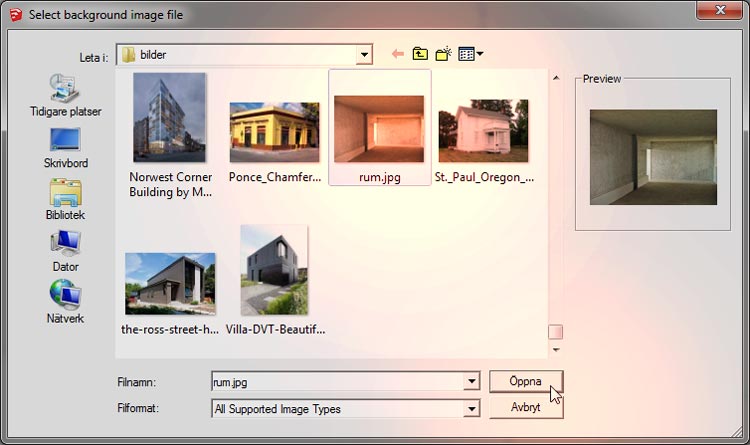Expand the Filnamn dropdown arrow
The height and width of the screenshot is (445, 750).
472,381
